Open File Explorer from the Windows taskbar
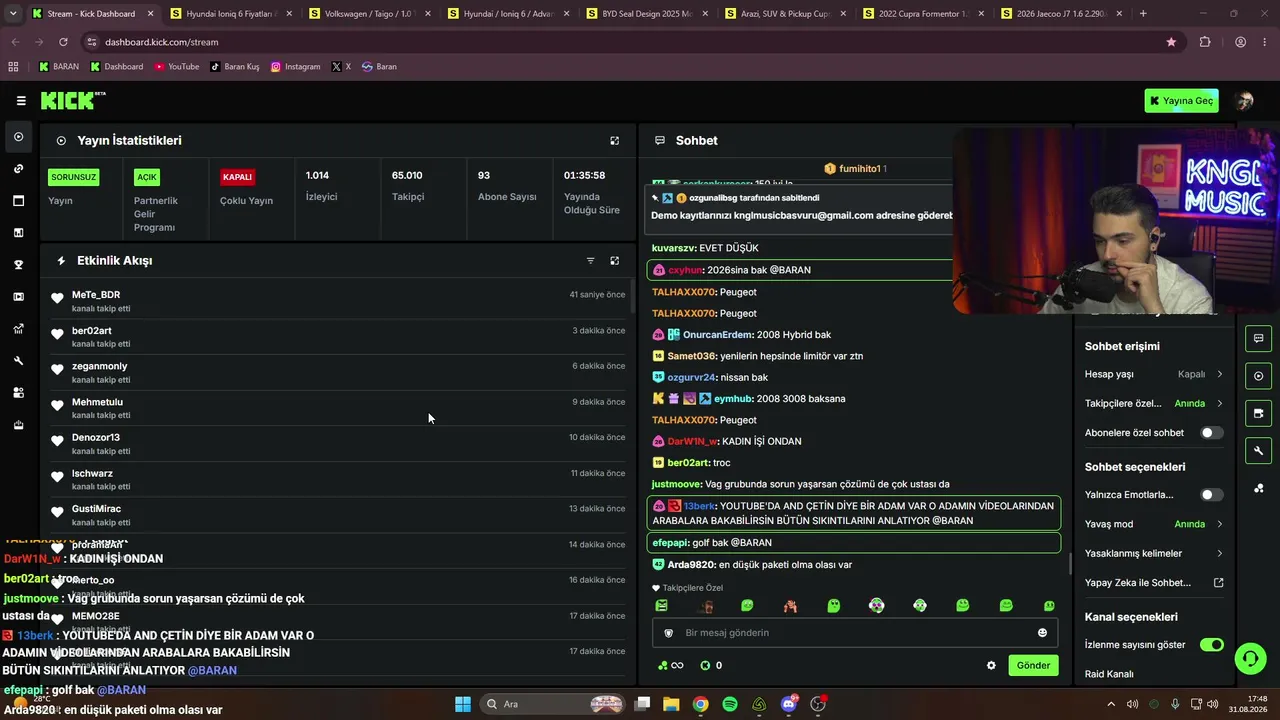The image size is (1280, 720). pyautogui.click(x=671, y=704)
